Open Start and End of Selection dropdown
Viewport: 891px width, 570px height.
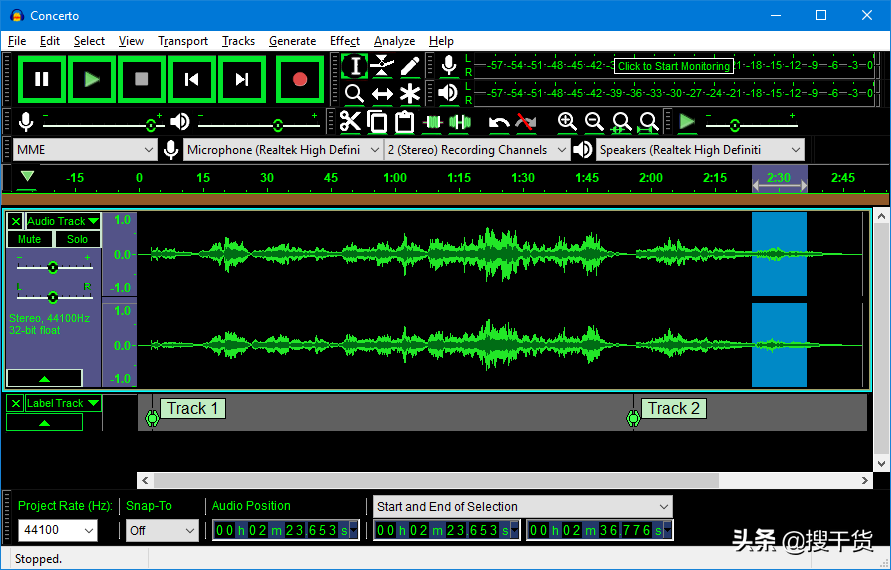[x=523, y=506]
